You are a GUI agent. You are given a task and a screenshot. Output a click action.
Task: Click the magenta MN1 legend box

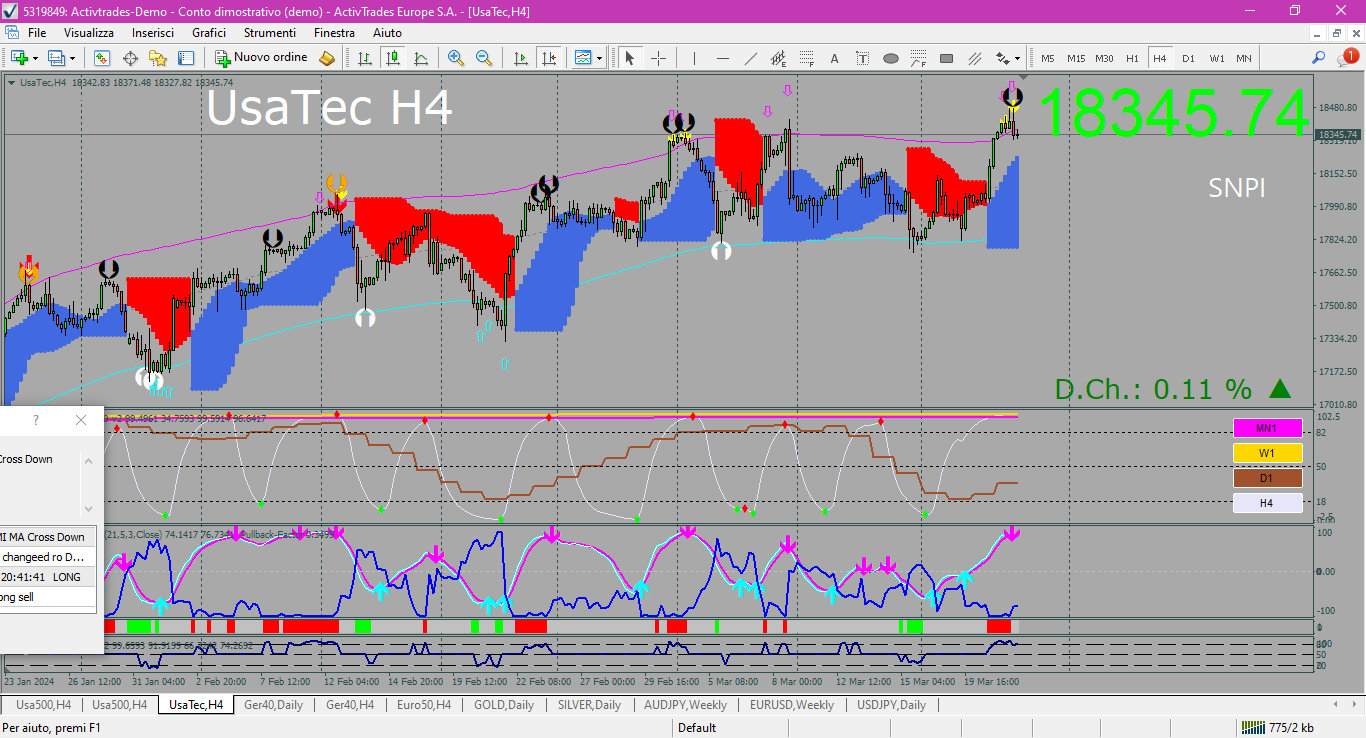tap(1267, 428)
